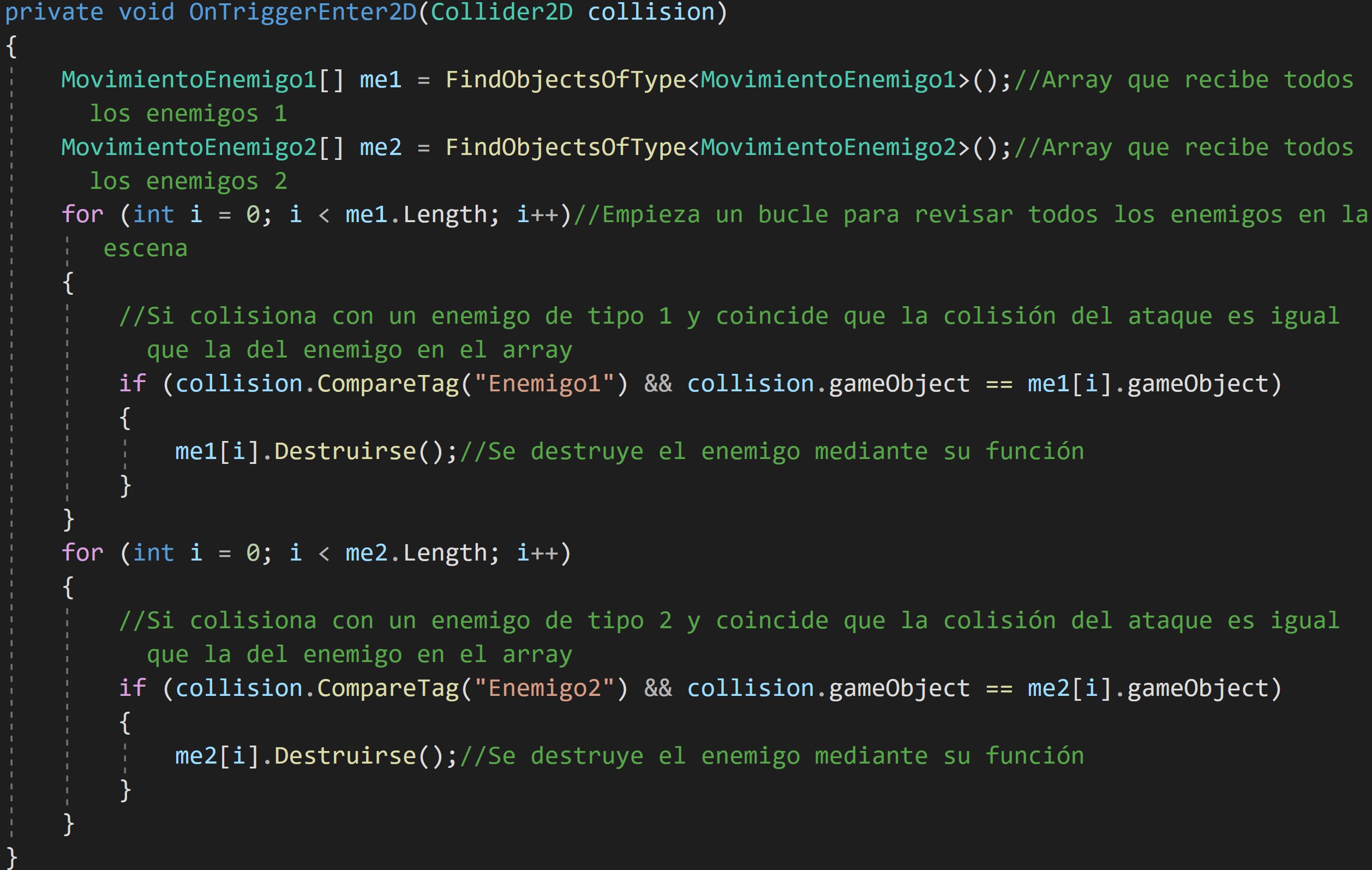Click the first for keyword
Viewport: 1372px width, 870px height.
pyautogui.click(x=82, y=214)
